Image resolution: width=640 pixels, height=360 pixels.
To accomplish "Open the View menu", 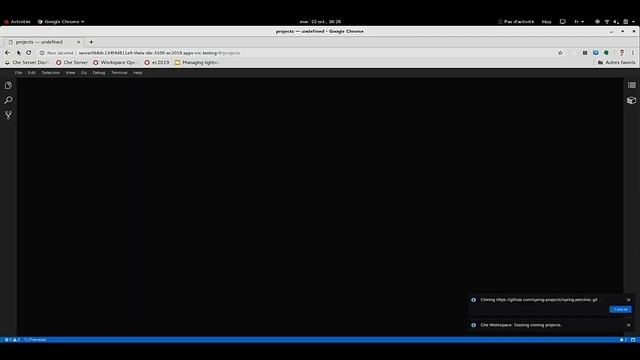I will point(70,73).
